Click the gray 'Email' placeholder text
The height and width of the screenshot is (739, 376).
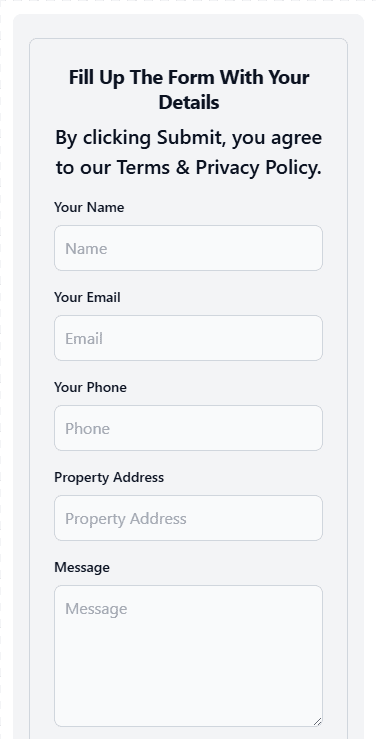84,338
